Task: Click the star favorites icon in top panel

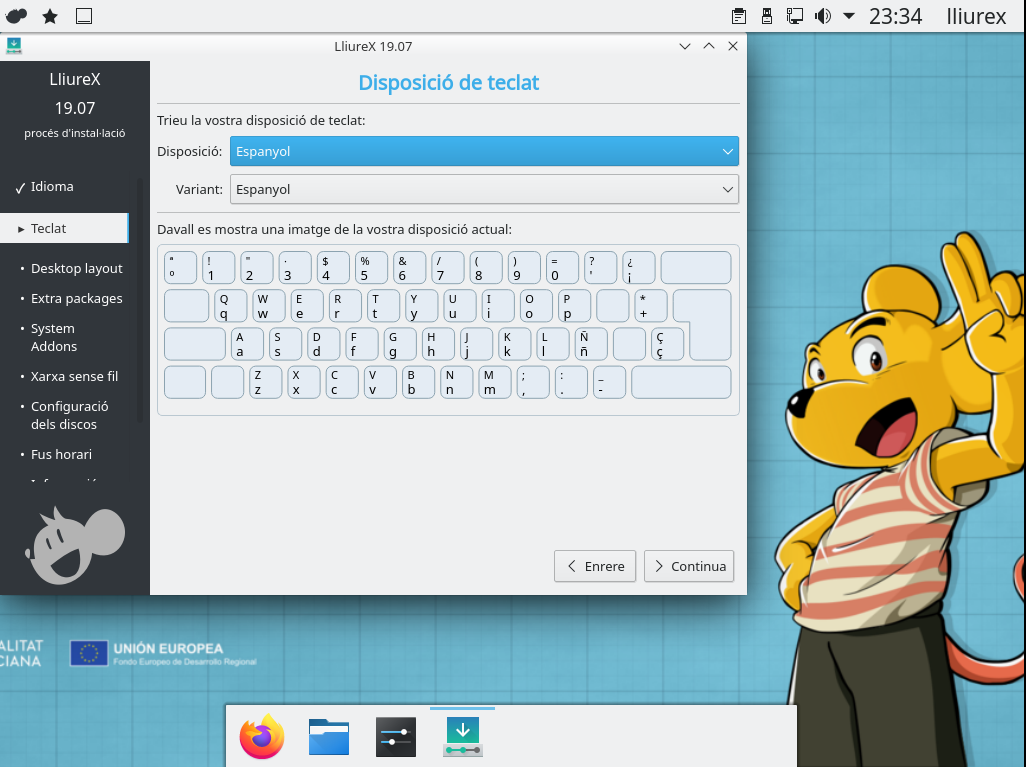Action: [50, 16]
